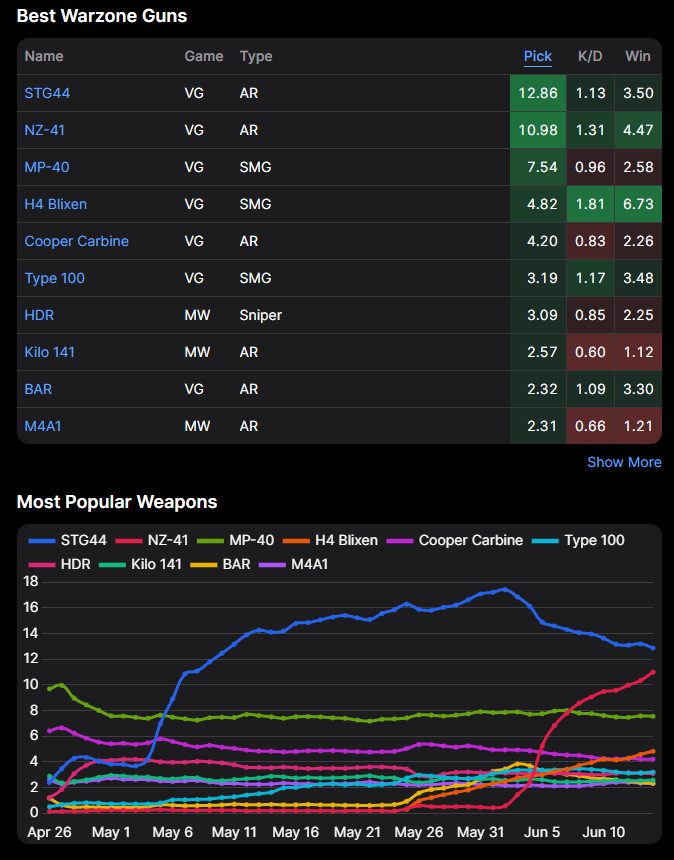Sort table by Win column

[x=637, y=56]
